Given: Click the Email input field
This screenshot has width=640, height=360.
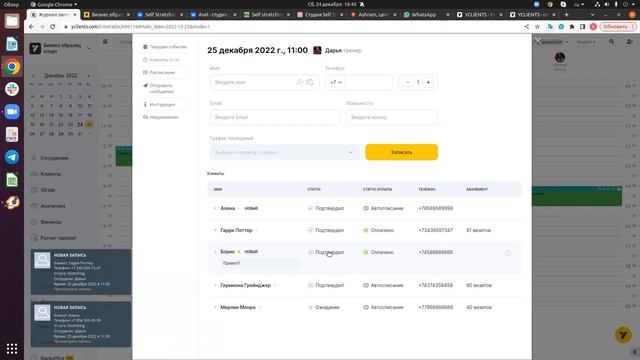Looking at the screenshot, I should tap(275, 117).
